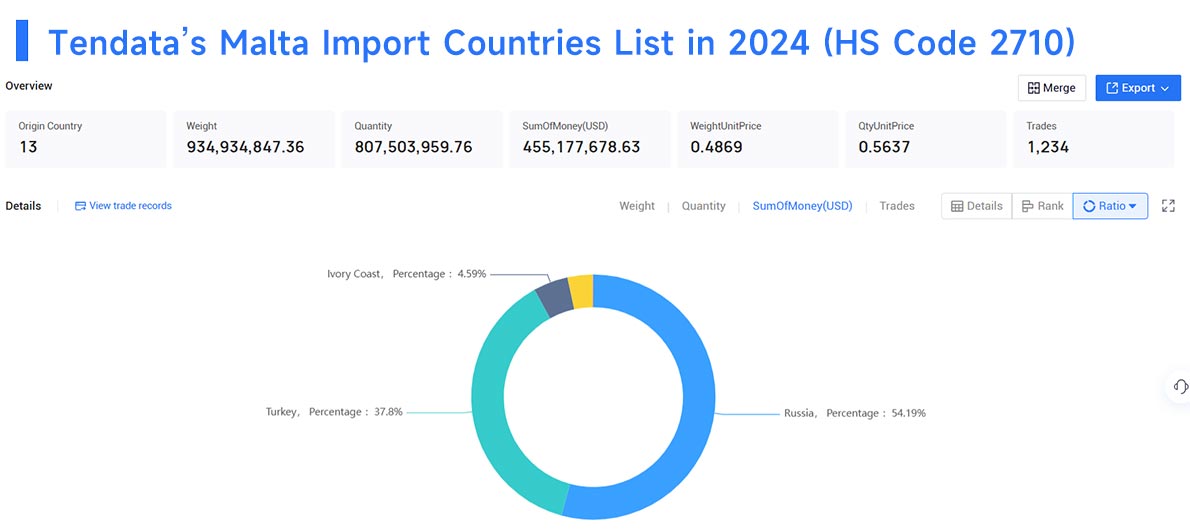Image resolution: width=1190 pixels, height=531 pixels.
Task: Open the Ratio view dropdown
Action: 1110,206
